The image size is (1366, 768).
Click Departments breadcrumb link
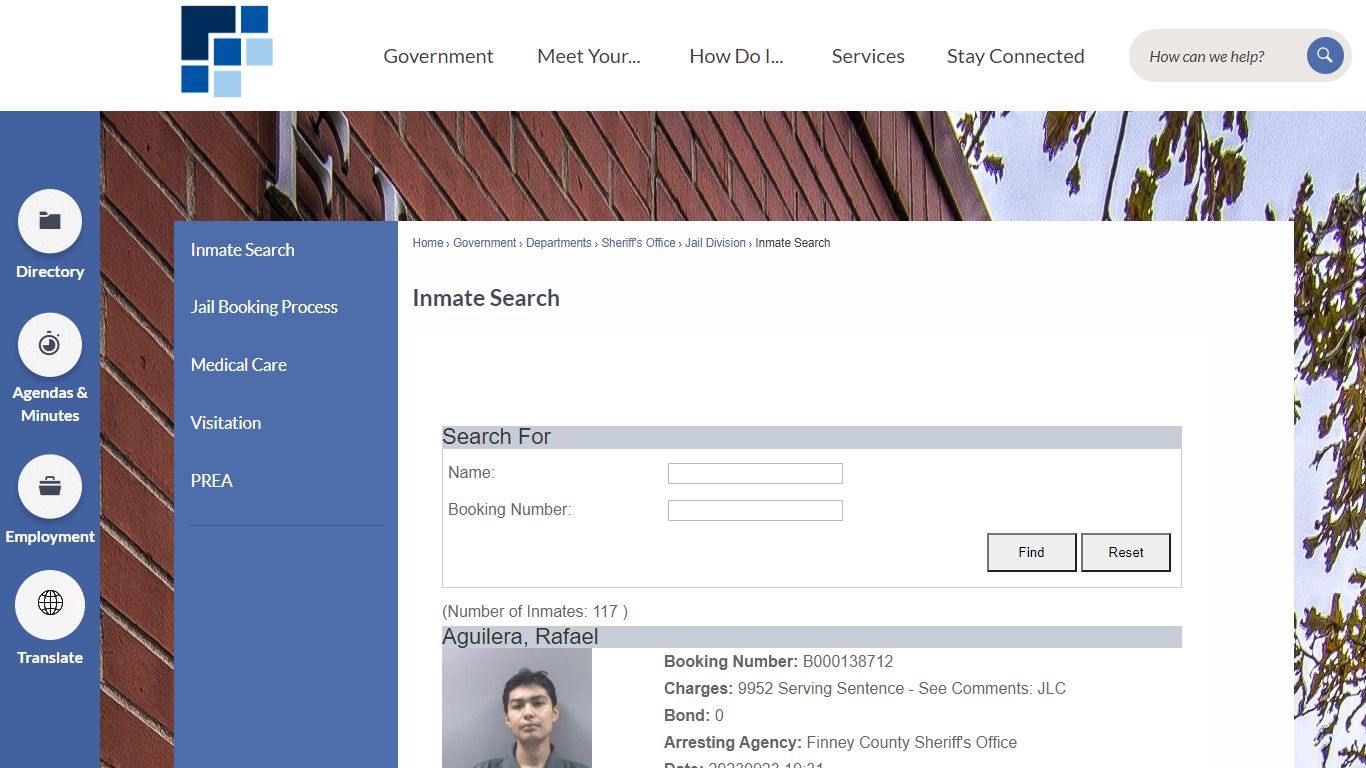pos(558,243)
